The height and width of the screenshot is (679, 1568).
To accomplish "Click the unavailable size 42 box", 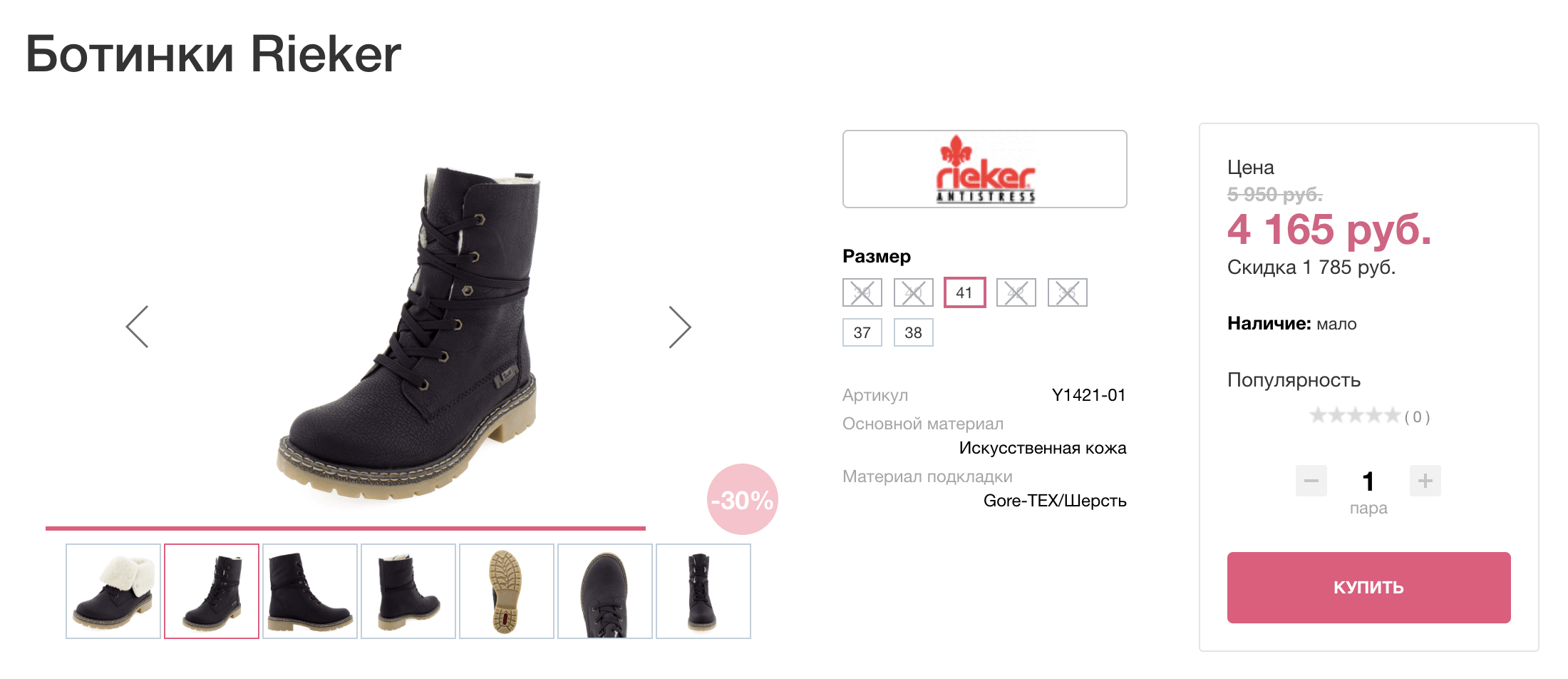I will click(x=1016, y=292).
